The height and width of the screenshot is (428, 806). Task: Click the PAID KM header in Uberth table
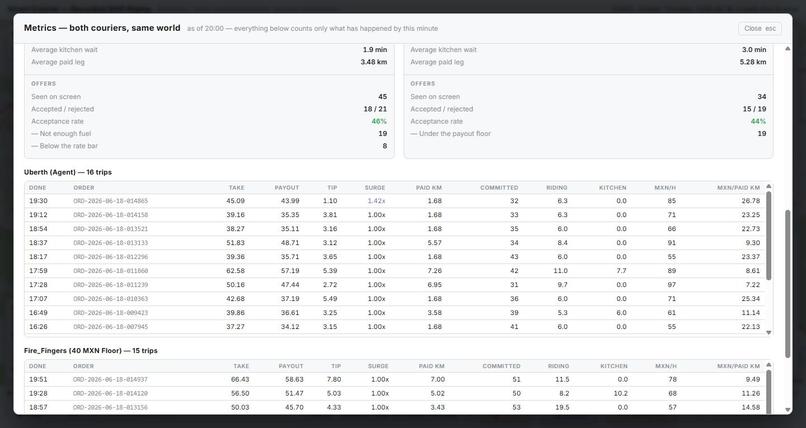coord(429,188)
